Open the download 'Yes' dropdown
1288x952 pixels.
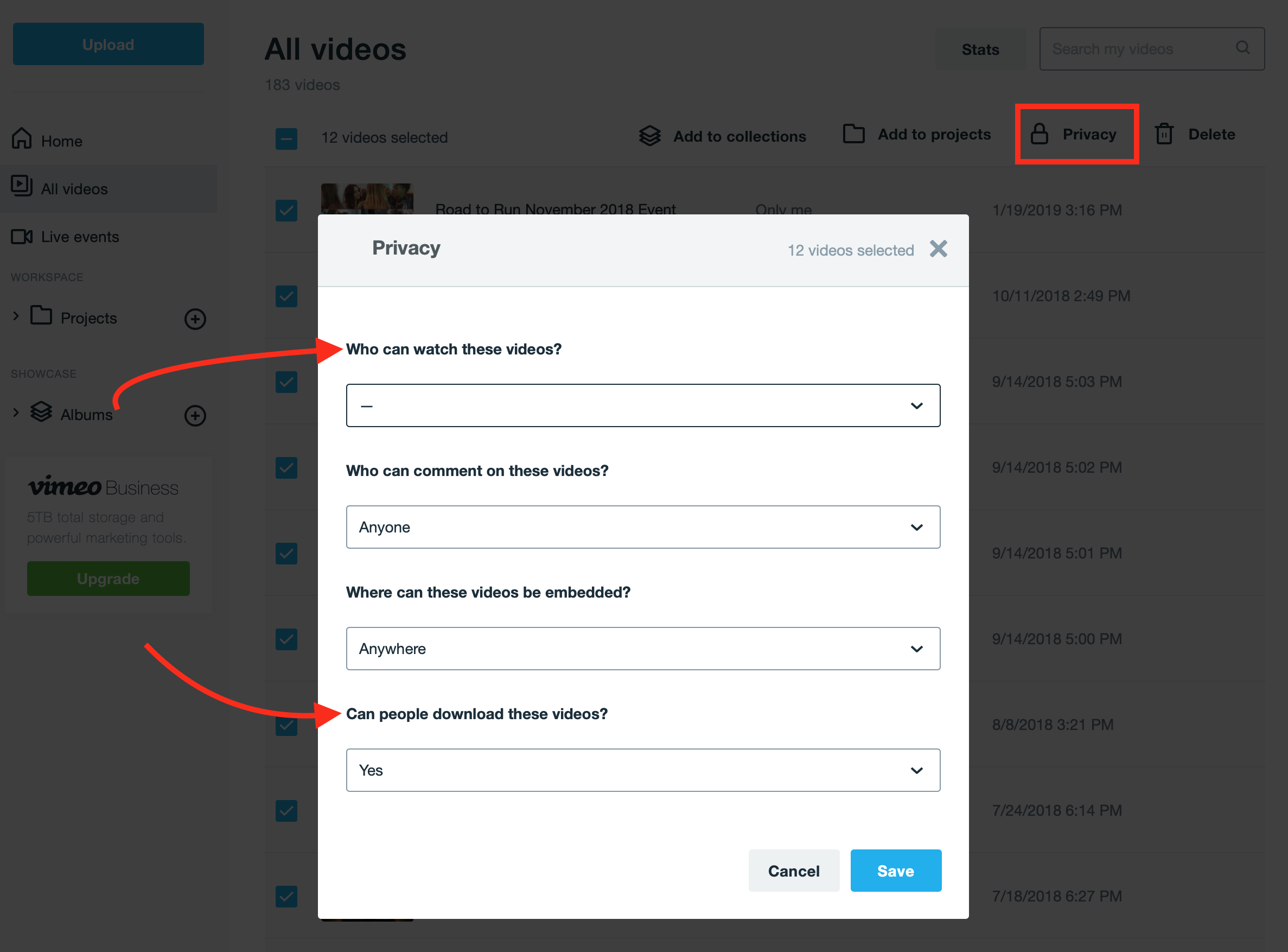pos(643,771)
